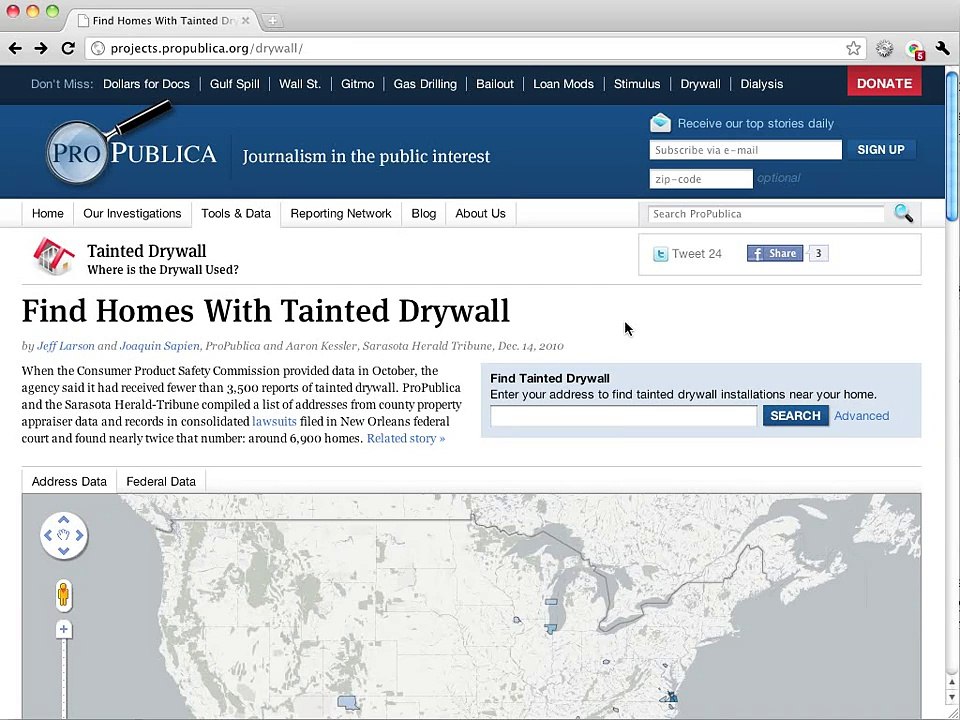Open the gear extension icon in the toolbar
960x720 pixels.
point(884,48)
